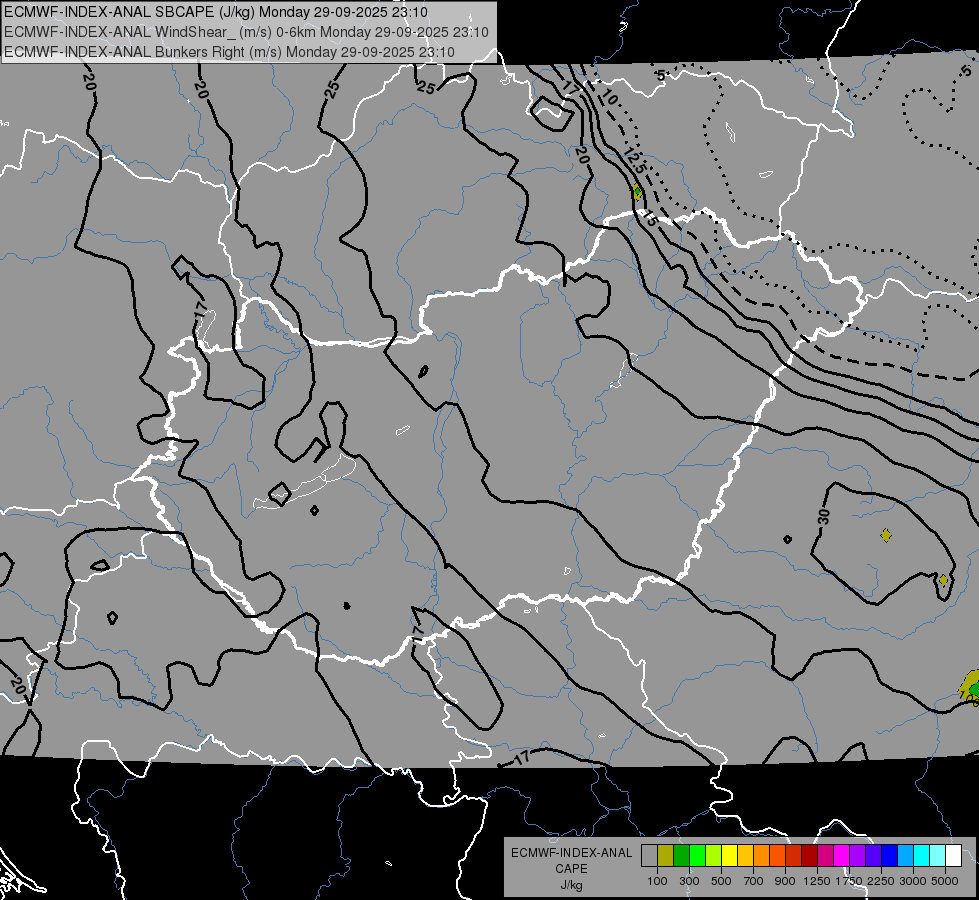Image resolution: width=979 pixels, height=900 pixels.
Task: Select the olive swatch in the CAPE legend
Action: click(665, 856)
